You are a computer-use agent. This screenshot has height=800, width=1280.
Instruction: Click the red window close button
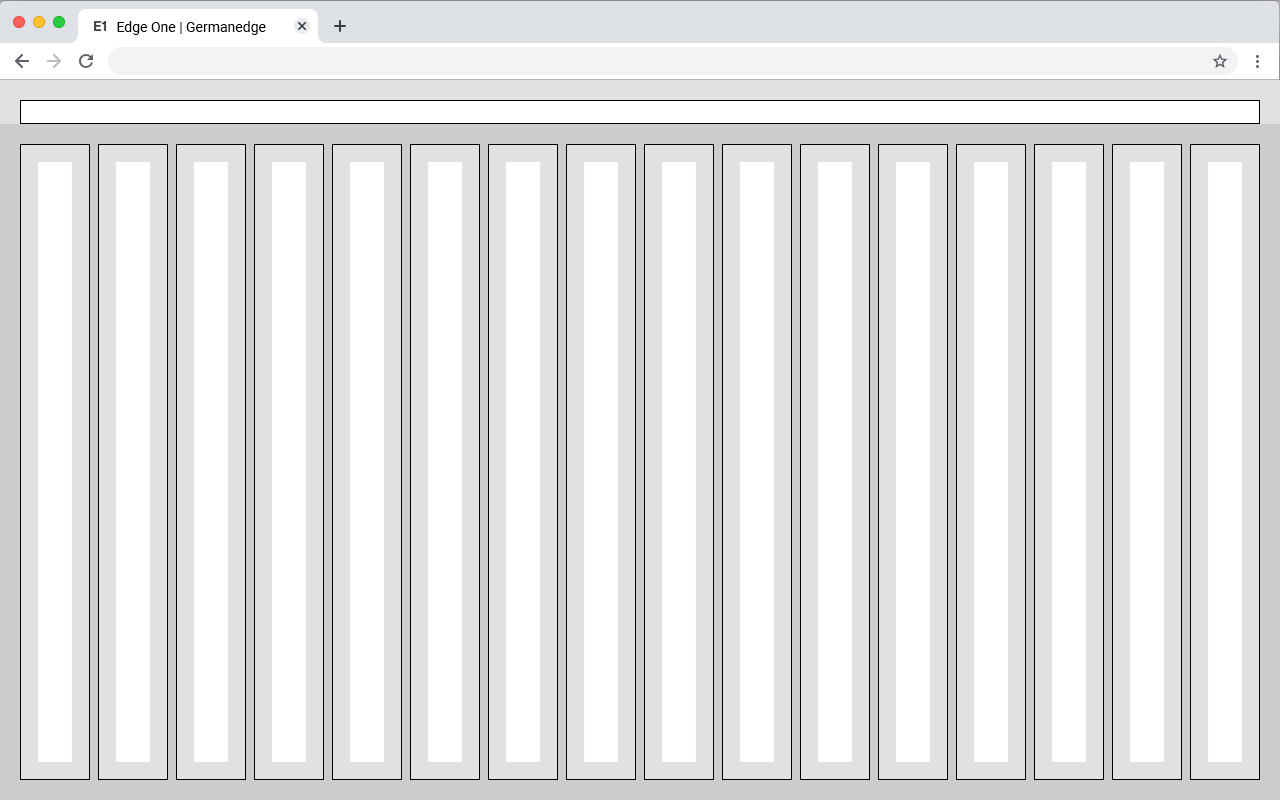(19, 22)
